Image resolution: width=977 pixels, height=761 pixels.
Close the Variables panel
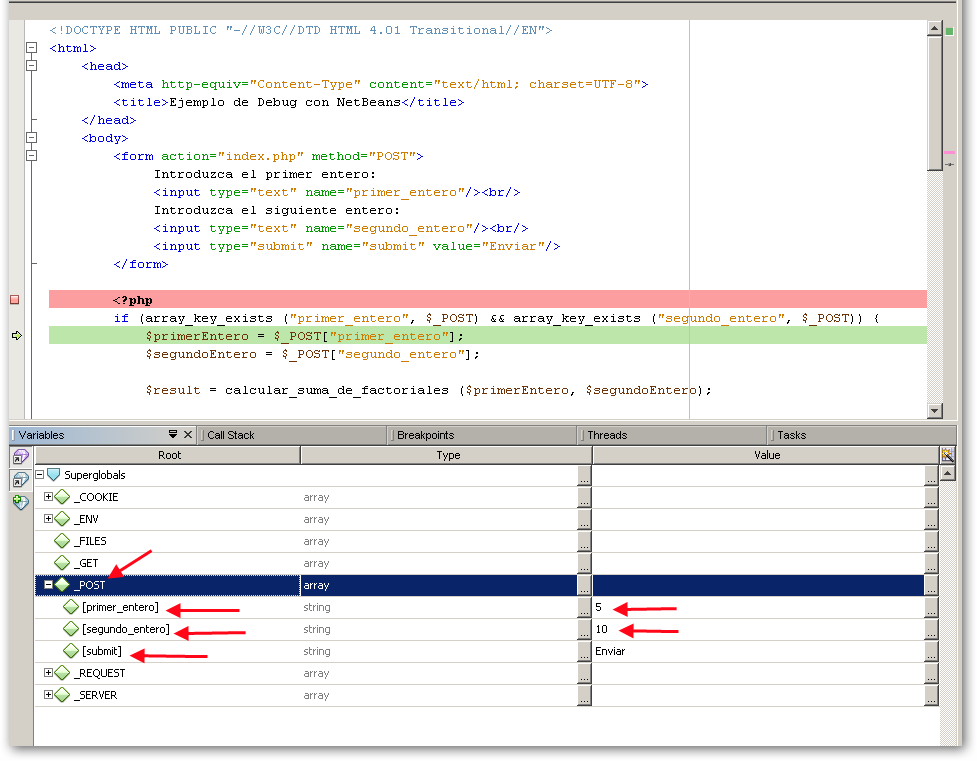pos(188,435)
